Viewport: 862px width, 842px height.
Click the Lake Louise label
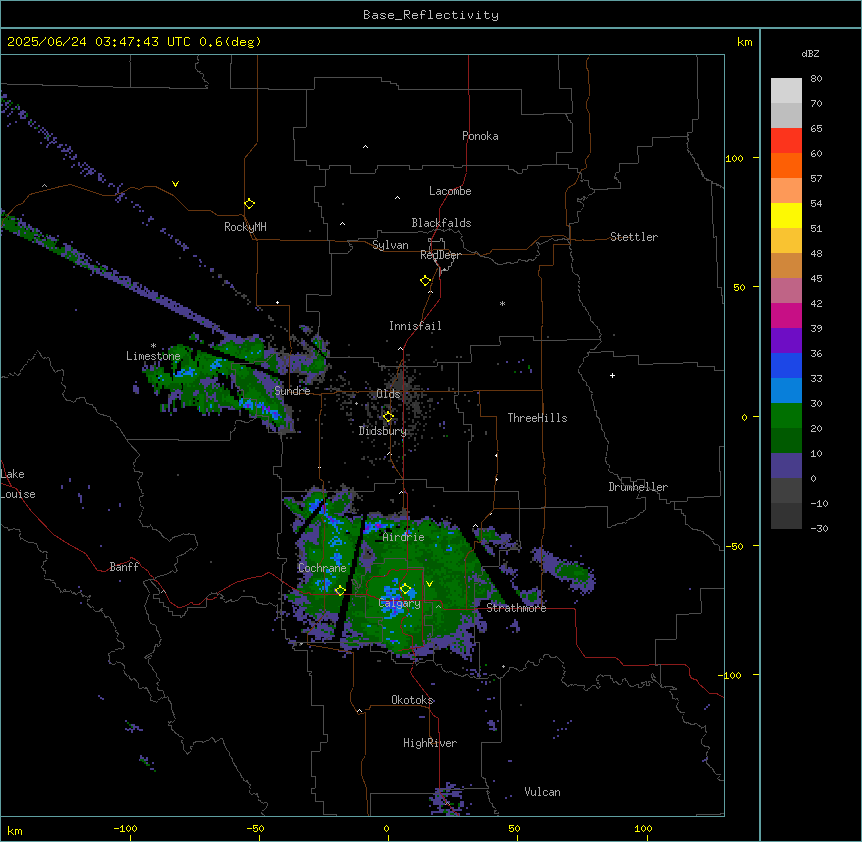point(18,484)
